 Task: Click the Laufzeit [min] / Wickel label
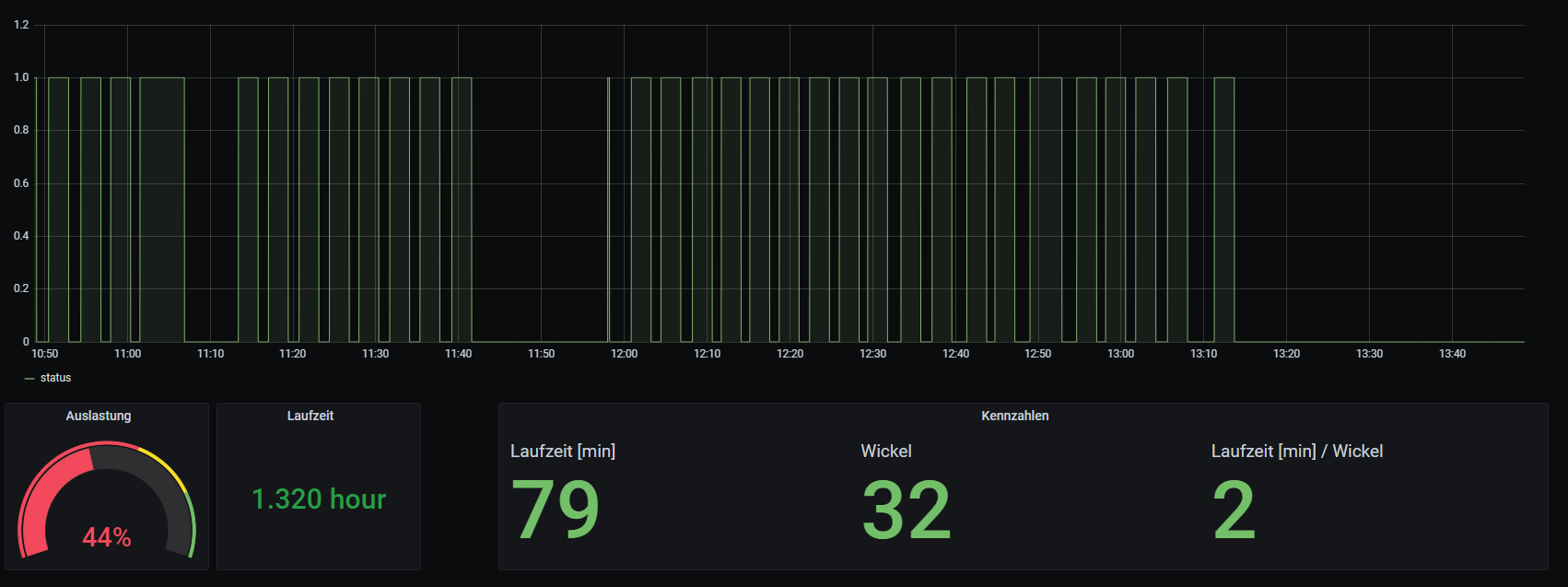click(x=1297, y=451)
